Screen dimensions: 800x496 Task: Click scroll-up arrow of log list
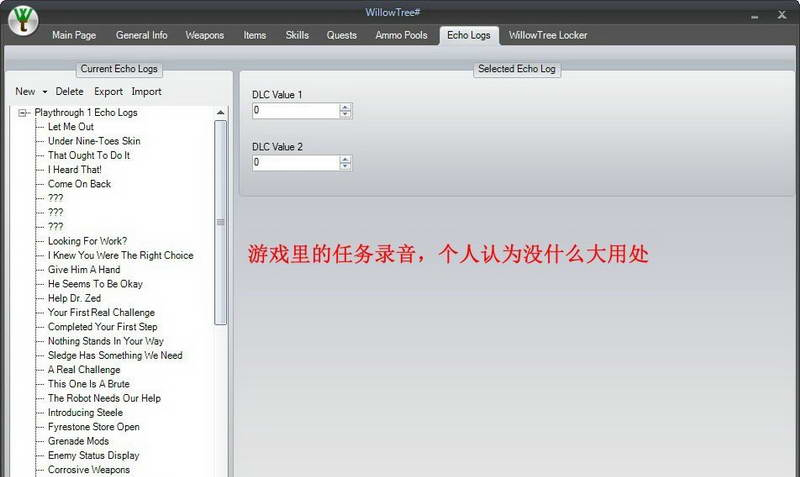[x=220, y=113]
